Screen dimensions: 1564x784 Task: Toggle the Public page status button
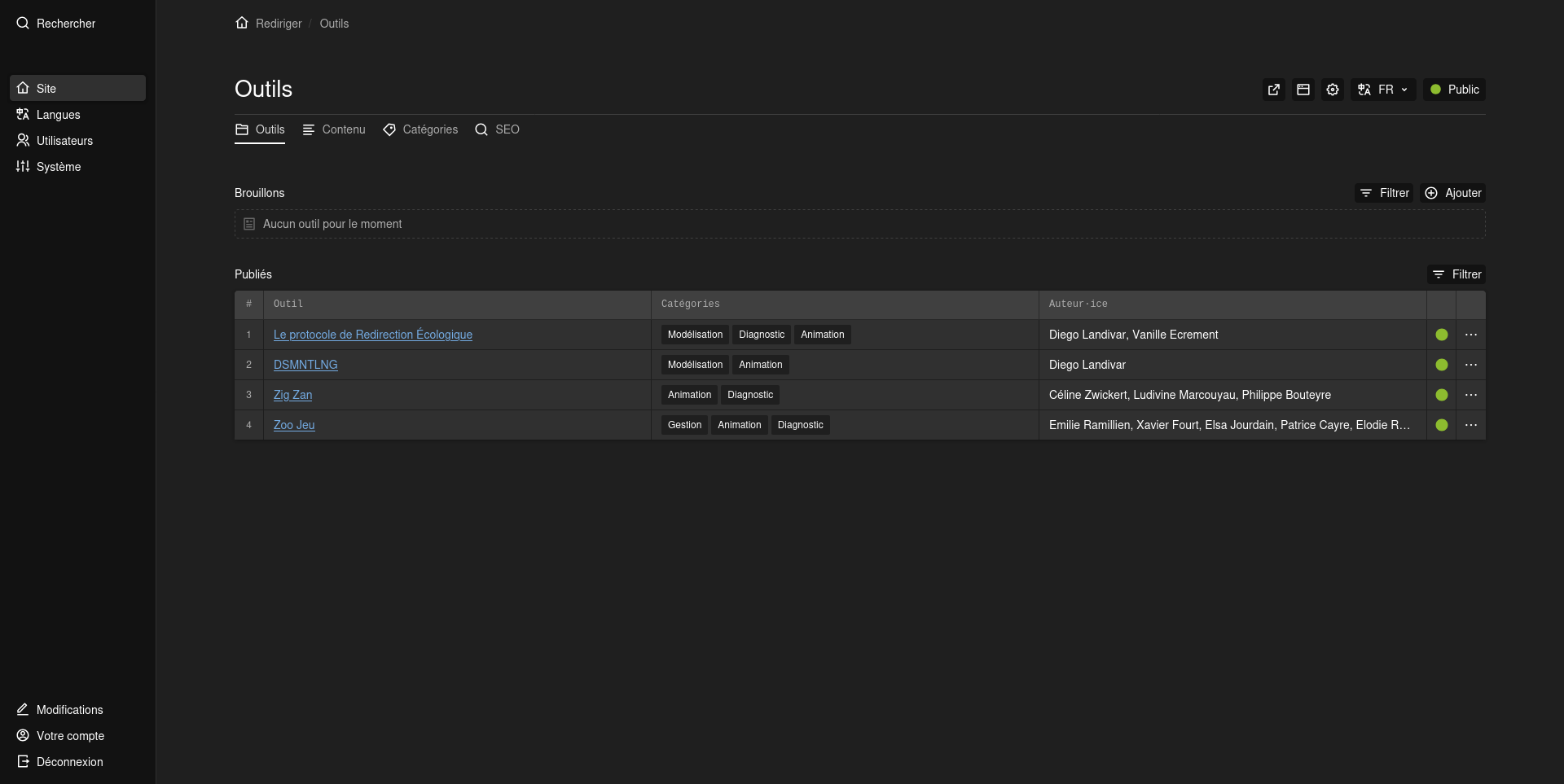(x=1454, y=90)
